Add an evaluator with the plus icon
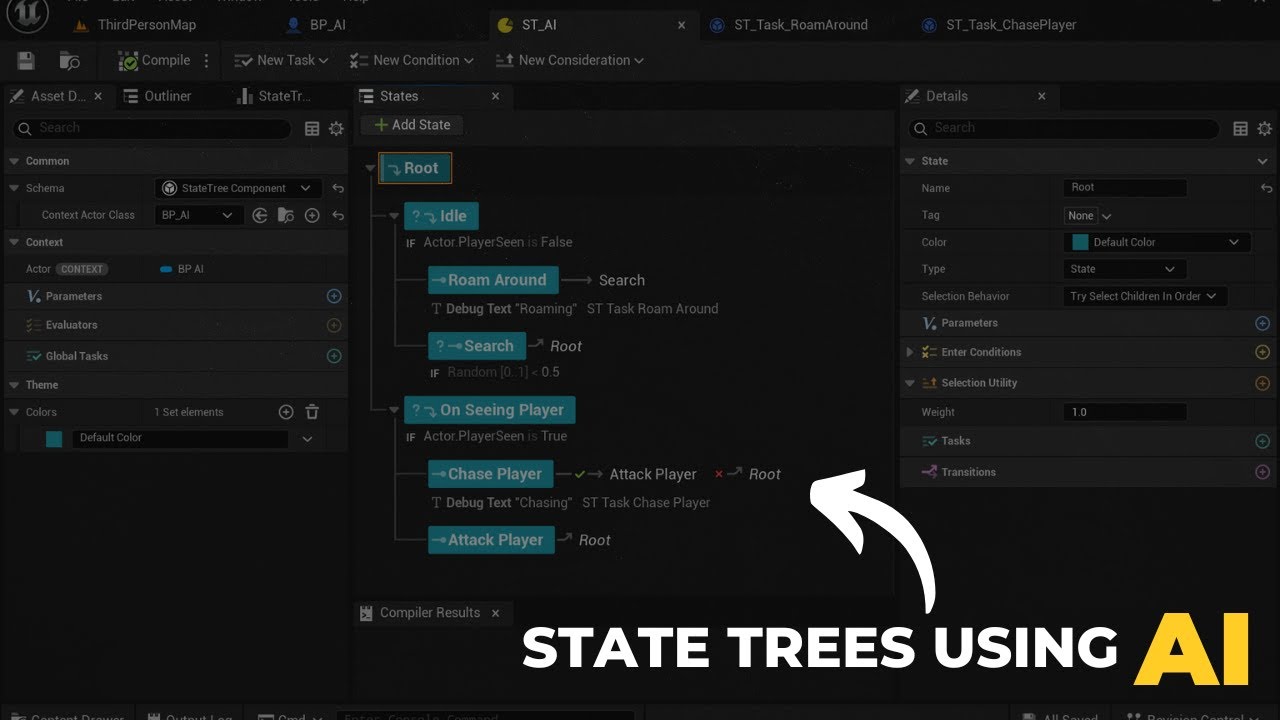The height and width of the screenshot is (720, 1280). click(x=334, y=325)
